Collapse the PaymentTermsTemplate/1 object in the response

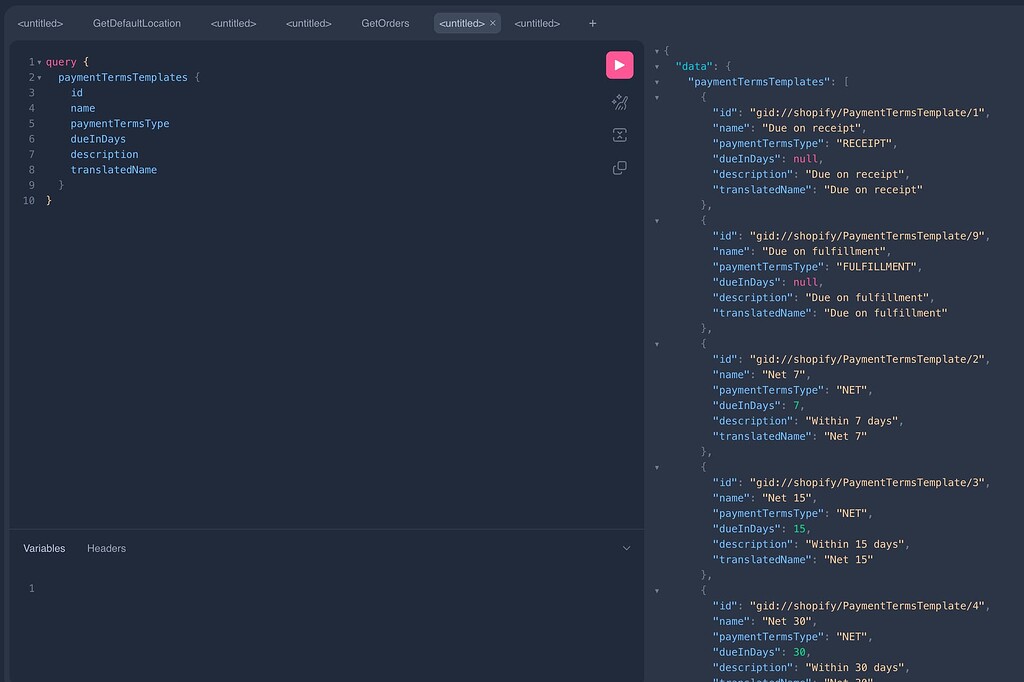(x=657, y=97)
